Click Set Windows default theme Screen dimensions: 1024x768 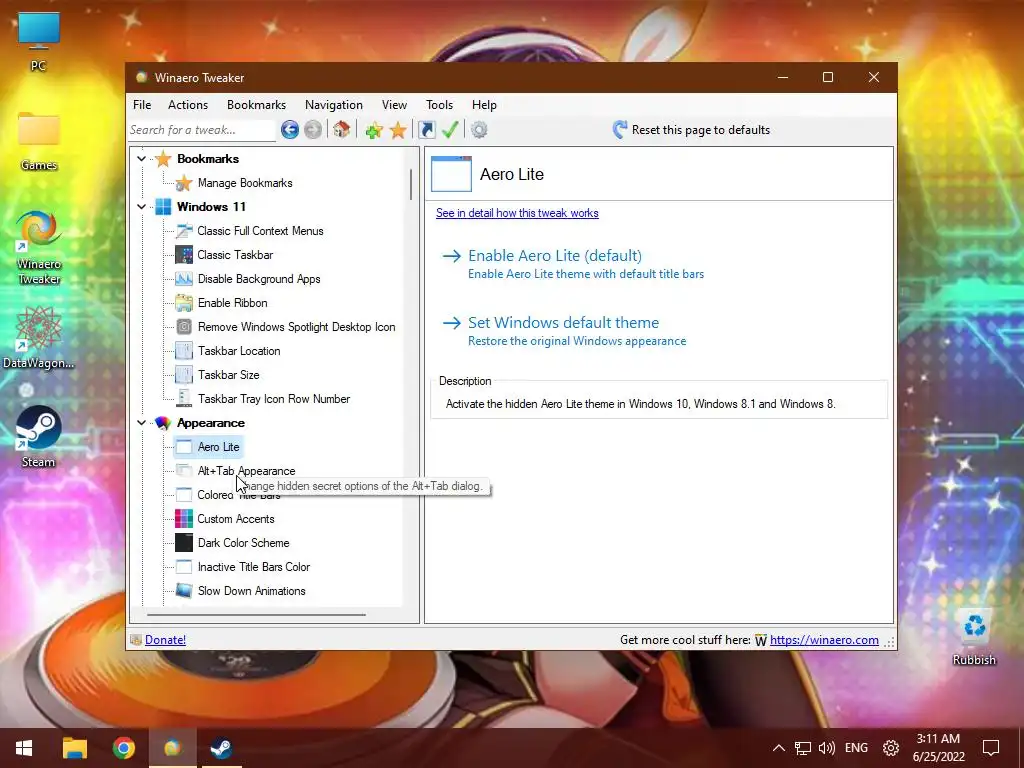[564, 323]
